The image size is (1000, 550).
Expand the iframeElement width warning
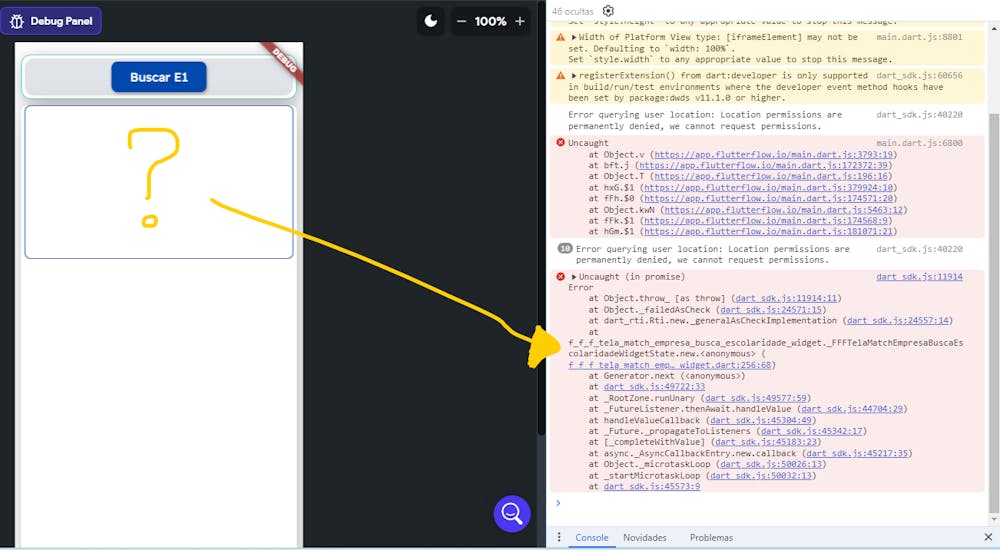click(574, 38)
